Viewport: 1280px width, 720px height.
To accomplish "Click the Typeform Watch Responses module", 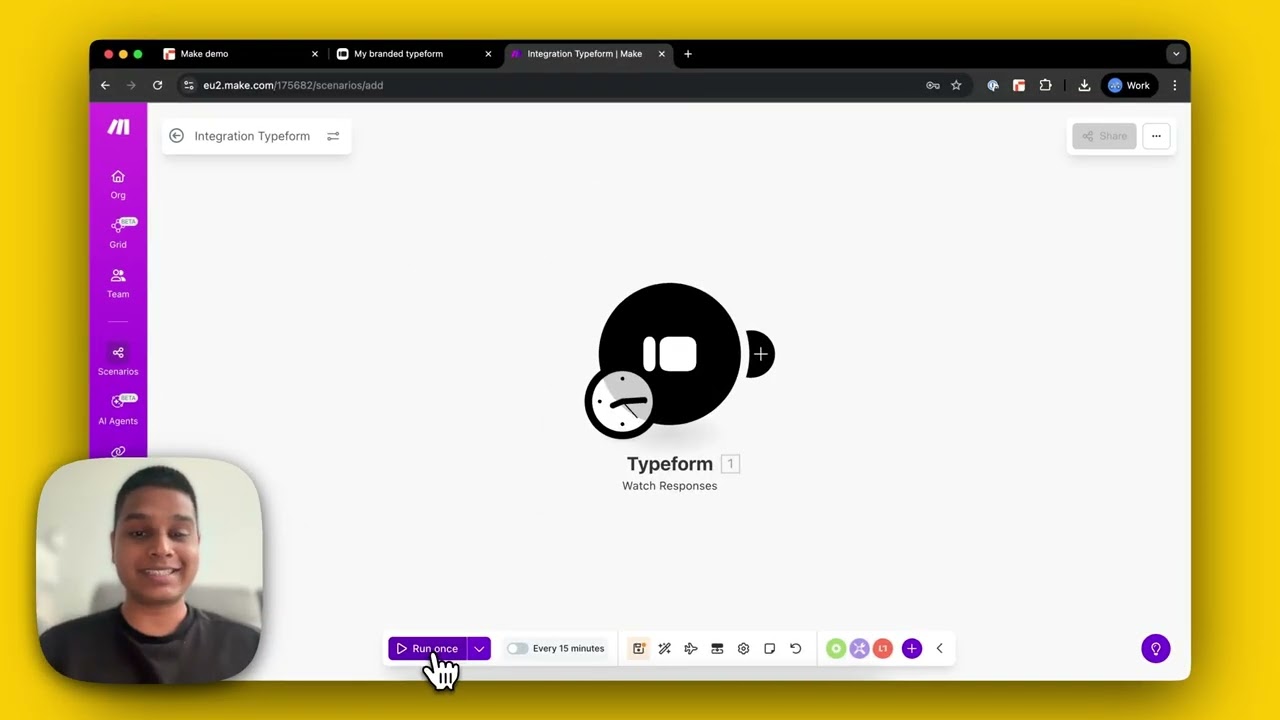I will [669, 354].
